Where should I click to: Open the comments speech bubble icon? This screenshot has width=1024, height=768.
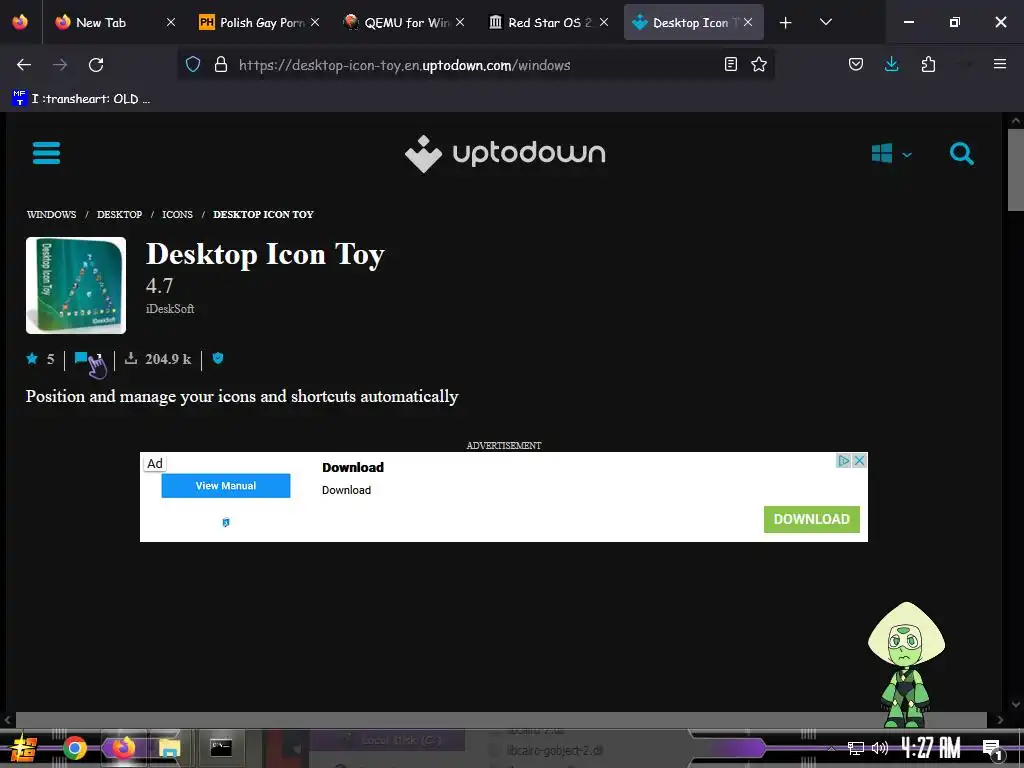81,358
